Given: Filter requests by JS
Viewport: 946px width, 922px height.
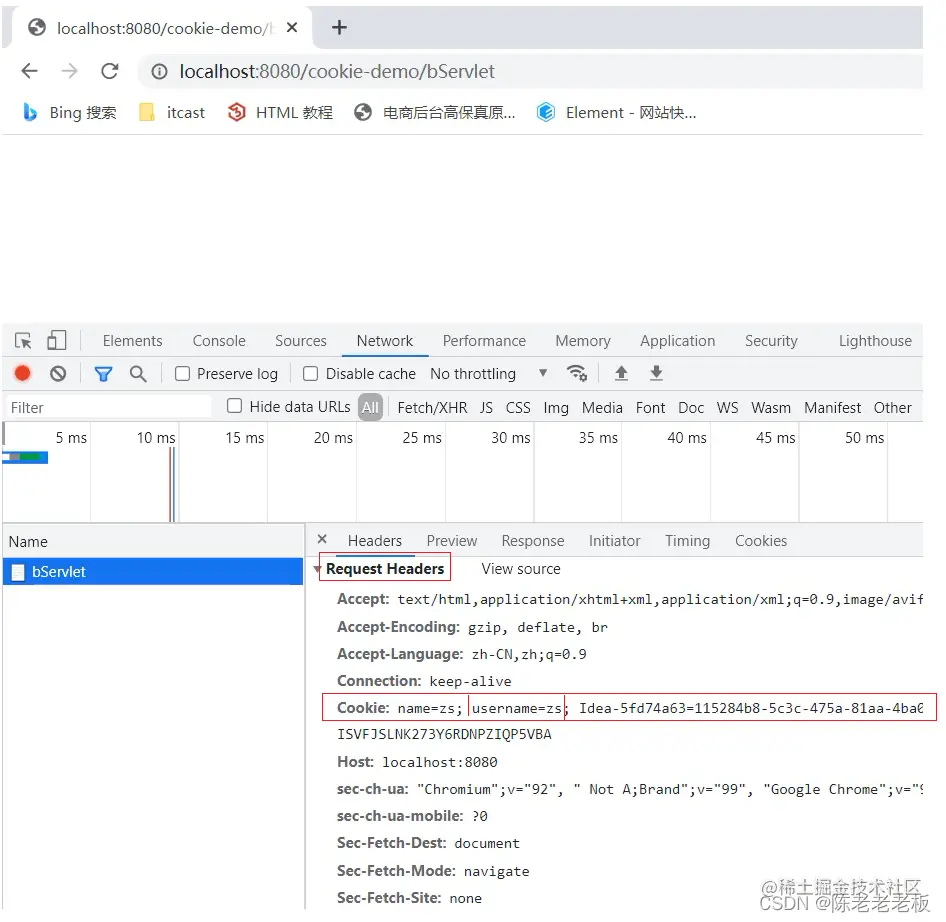Looking at the screenshot, I should pos(486,408).
